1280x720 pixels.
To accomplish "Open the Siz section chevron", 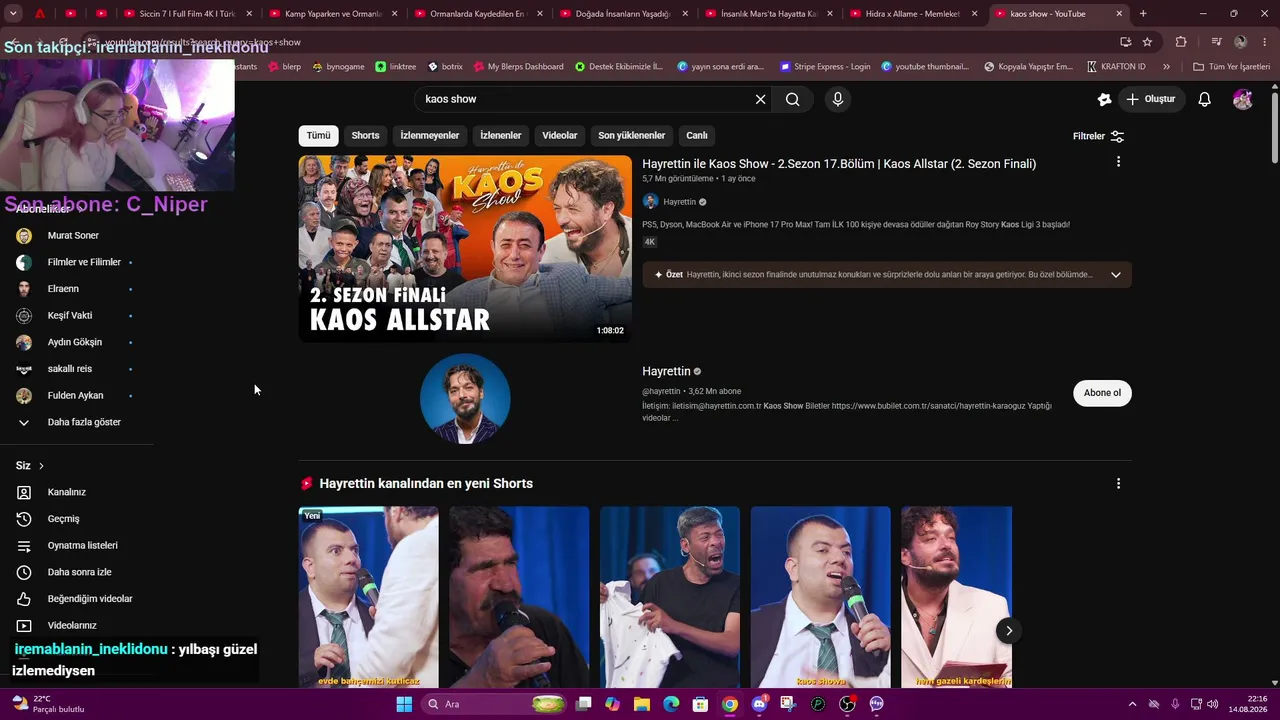I will 41,466.
